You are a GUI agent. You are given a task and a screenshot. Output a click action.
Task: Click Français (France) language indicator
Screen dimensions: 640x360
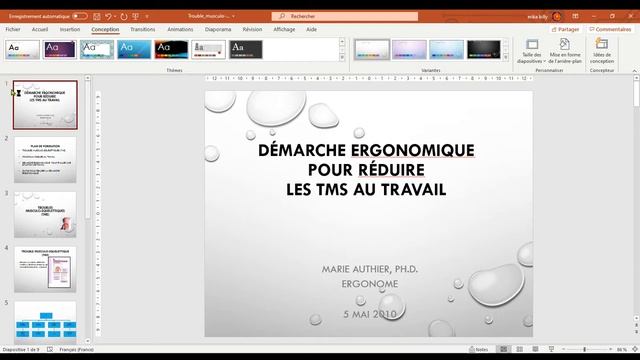[x=76, y=349]
